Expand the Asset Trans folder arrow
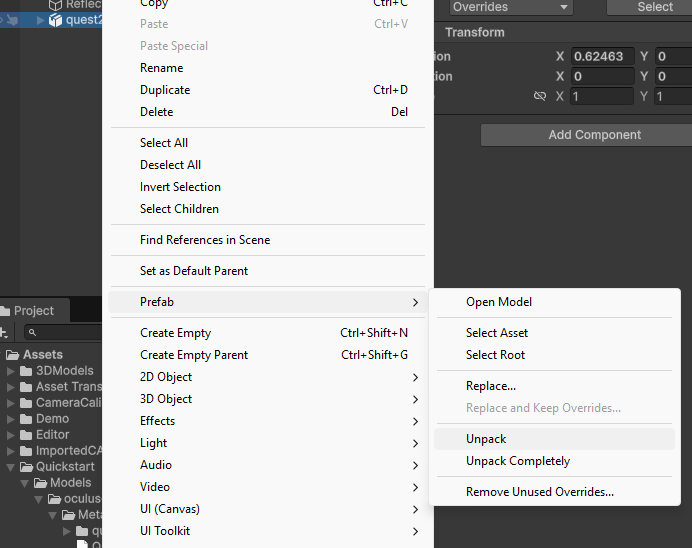The width and height of the screenshot is (692, 548). [x=11, y=387]
